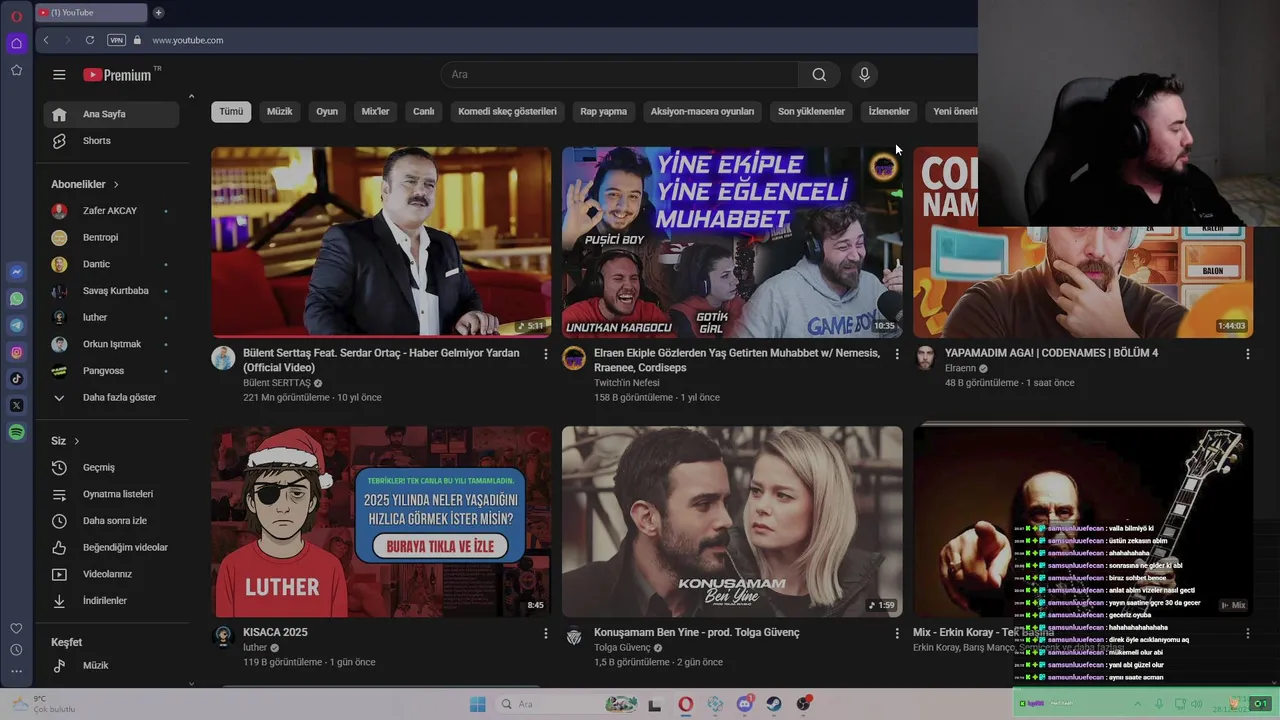Open Opera sidebar three-dots more options
Image resolution: width=1280 pixels, height=720 pixels.
click(x=16, y=671)
